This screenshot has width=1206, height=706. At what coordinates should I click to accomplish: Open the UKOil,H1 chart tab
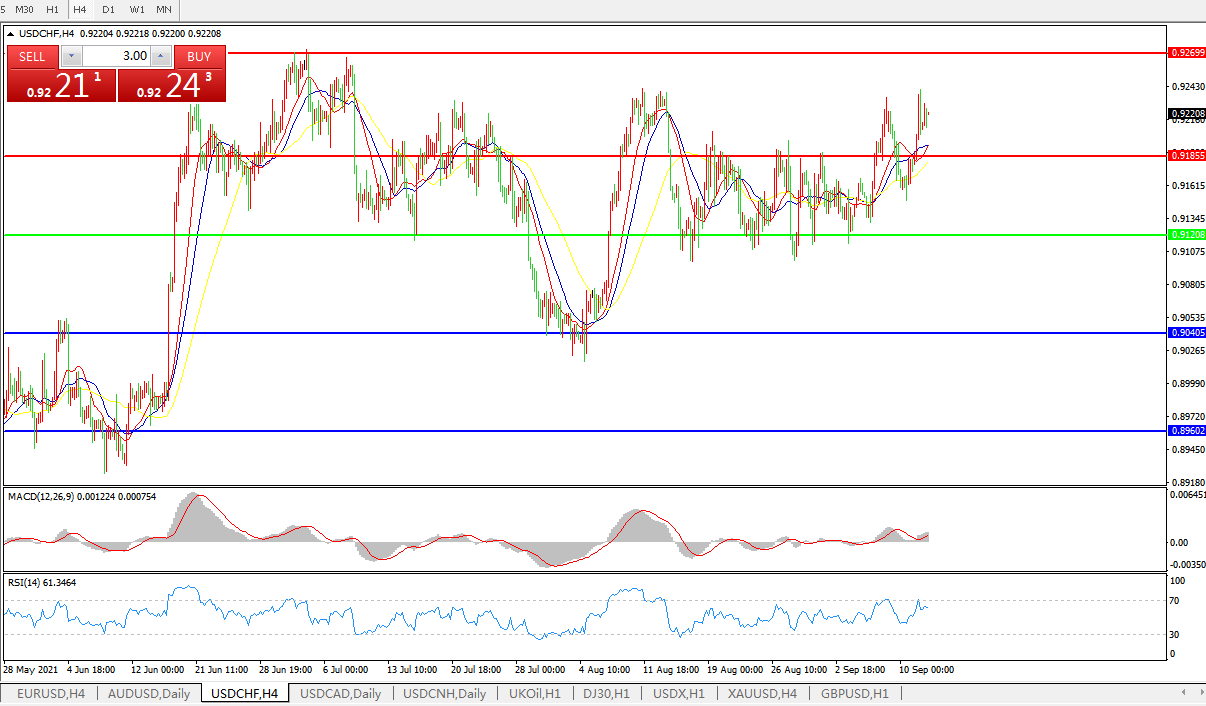[x=535, y=693]
